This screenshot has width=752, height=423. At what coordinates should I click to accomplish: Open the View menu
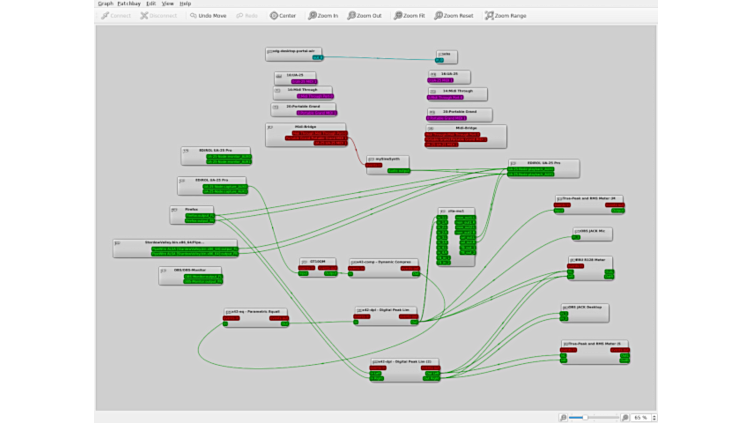(x=168, y=4)
